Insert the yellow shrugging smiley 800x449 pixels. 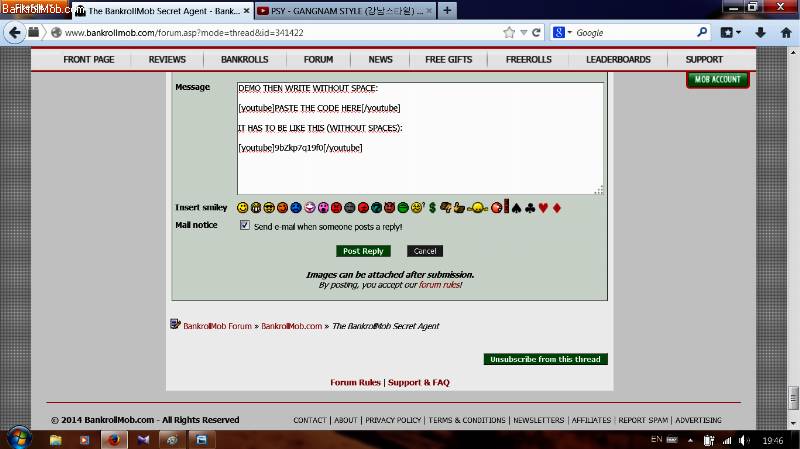point(478,208)
